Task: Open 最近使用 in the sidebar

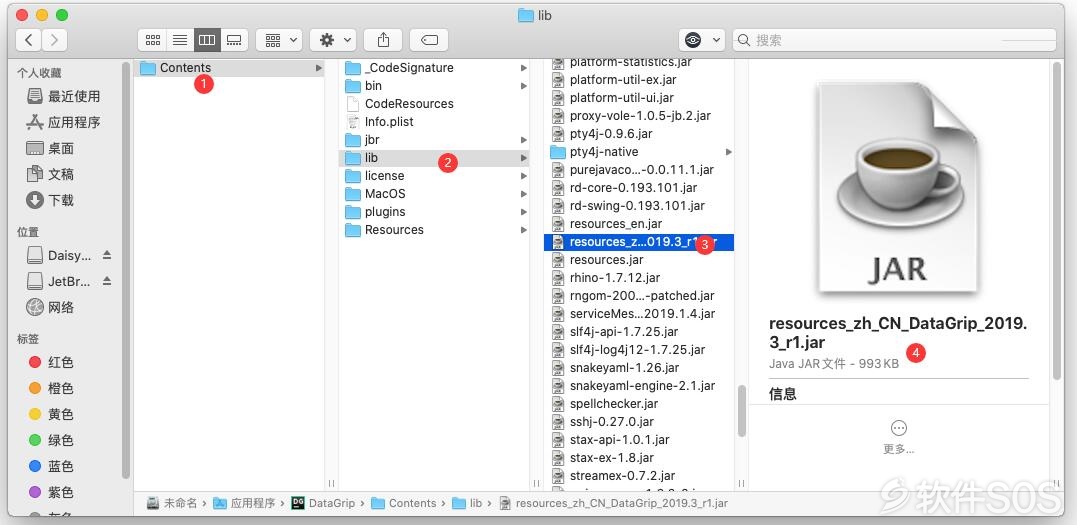Action: pyautogui.click(x=64, y=96)
